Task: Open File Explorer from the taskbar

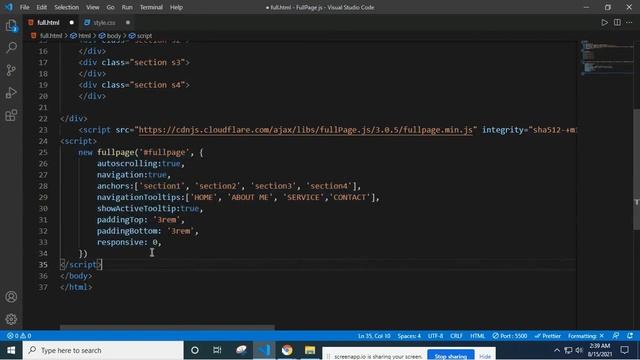Action: (x=310, y=350)
